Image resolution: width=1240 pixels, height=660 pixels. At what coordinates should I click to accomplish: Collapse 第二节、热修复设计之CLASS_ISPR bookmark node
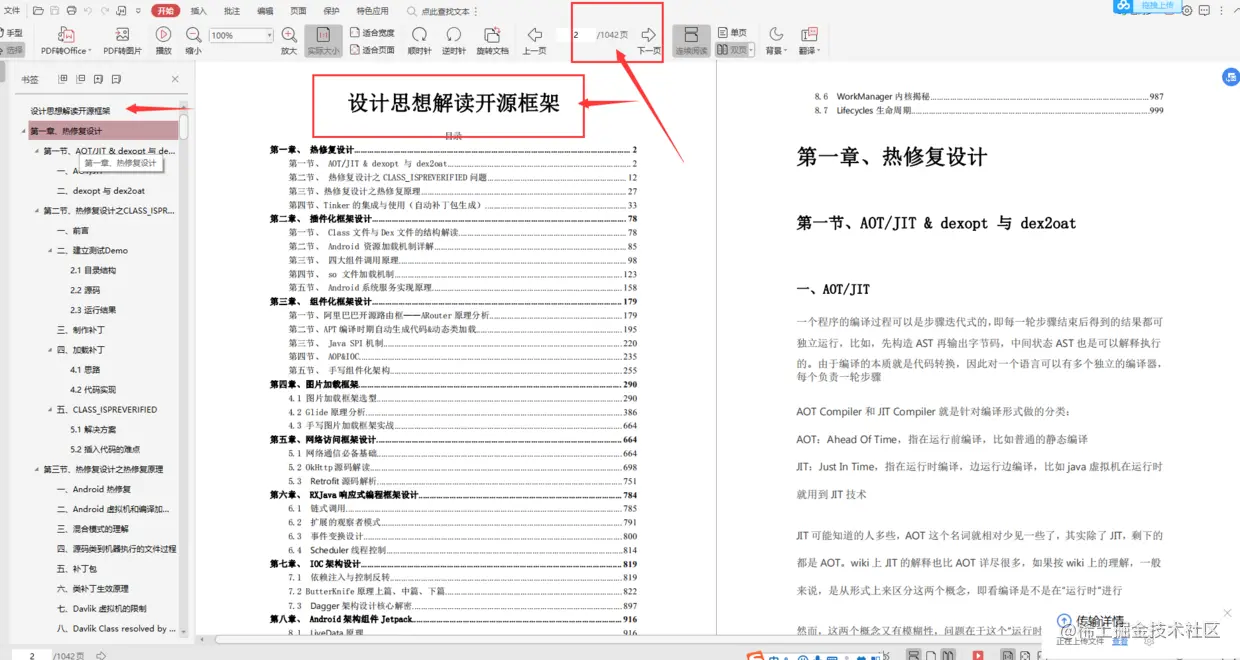click(x=37, y=211)
